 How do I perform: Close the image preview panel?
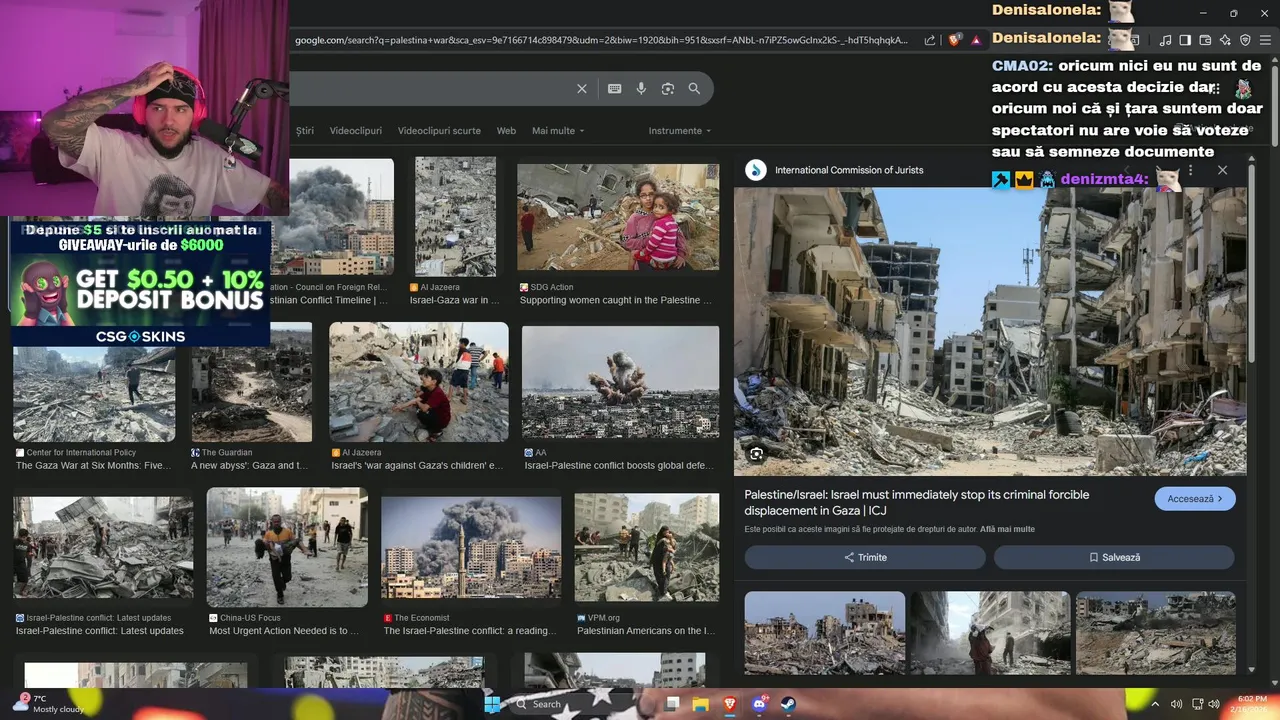[x=1222, y=170]
